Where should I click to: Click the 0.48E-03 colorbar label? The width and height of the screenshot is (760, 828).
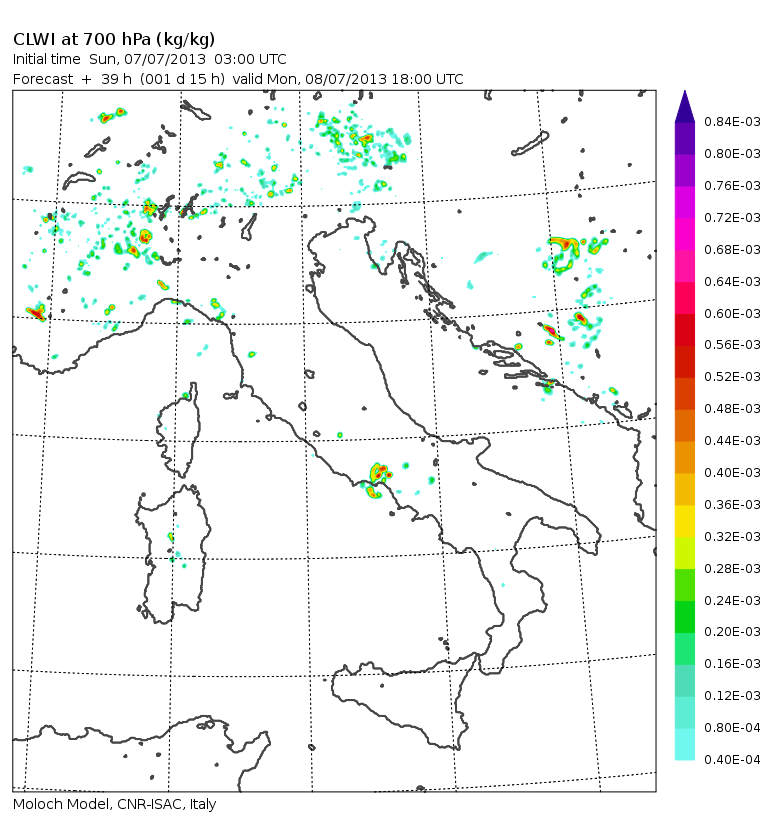tap(732, 409)
